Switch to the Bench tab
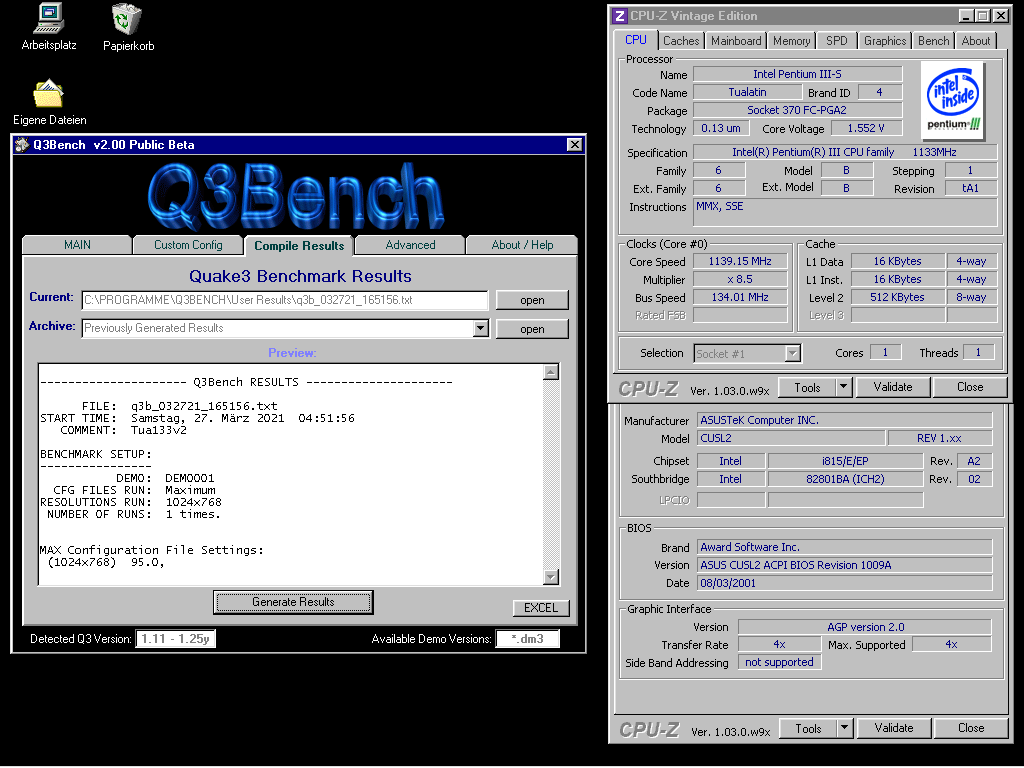The height and width of the screenshot is (768, 1024). pyautogui.click(x=933, y=40)
